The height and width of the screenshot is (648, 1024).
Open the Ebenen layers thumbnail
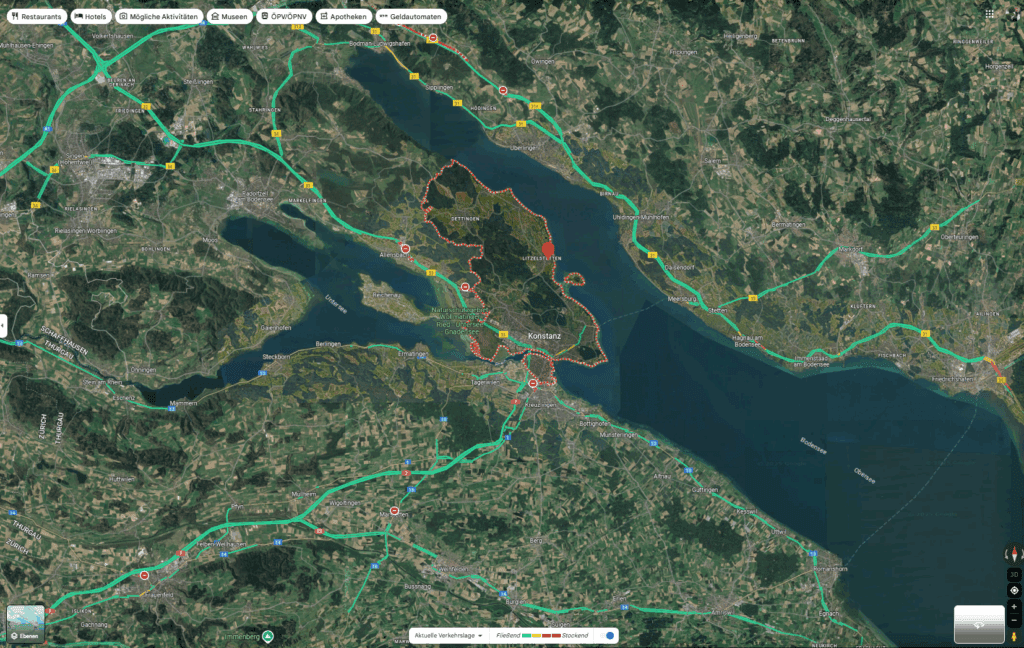25,624
